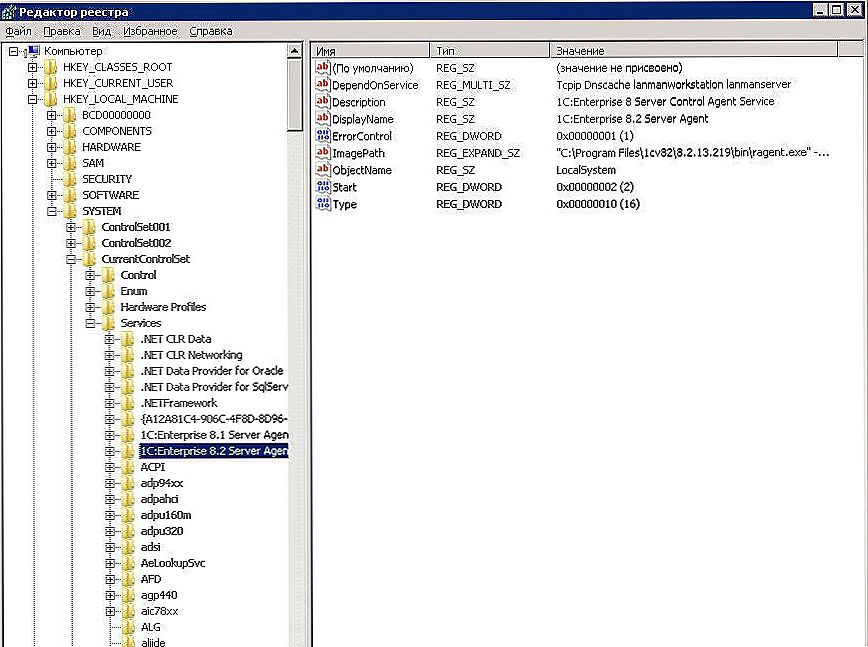Open the Избранное menu
Viewport: 868px width, 647px height.
(x=150, y=32)
